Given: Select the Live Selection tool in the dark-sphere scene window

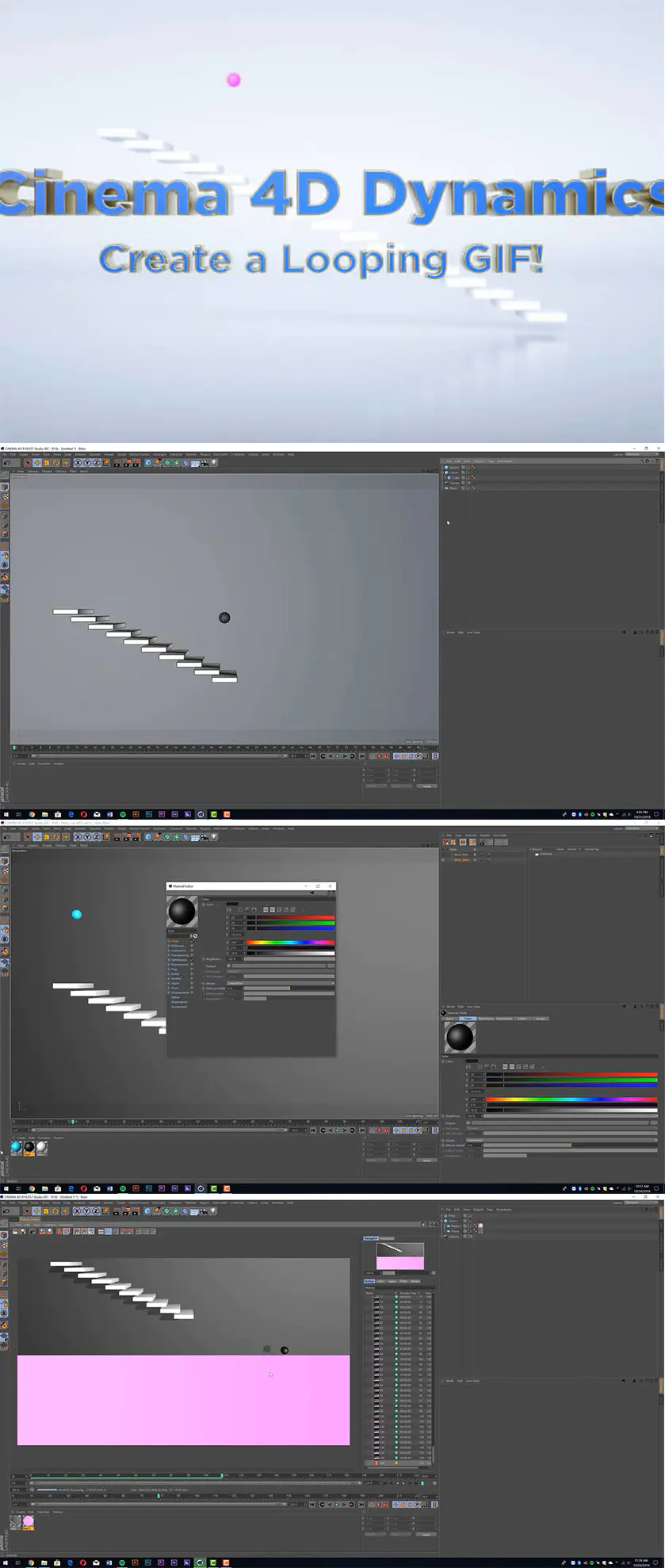Looking at the screenshot, I should (27, 462).
